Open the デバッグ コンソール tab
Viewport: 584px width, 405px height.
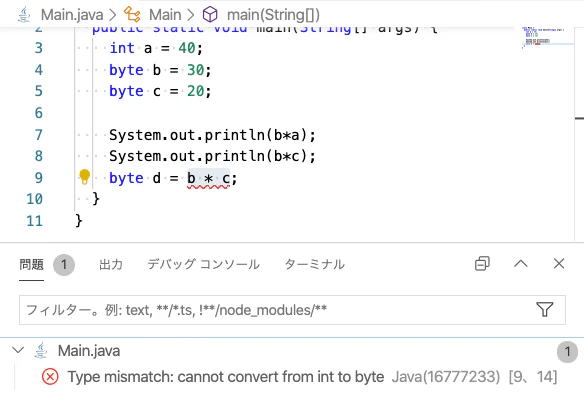(203, 264)
